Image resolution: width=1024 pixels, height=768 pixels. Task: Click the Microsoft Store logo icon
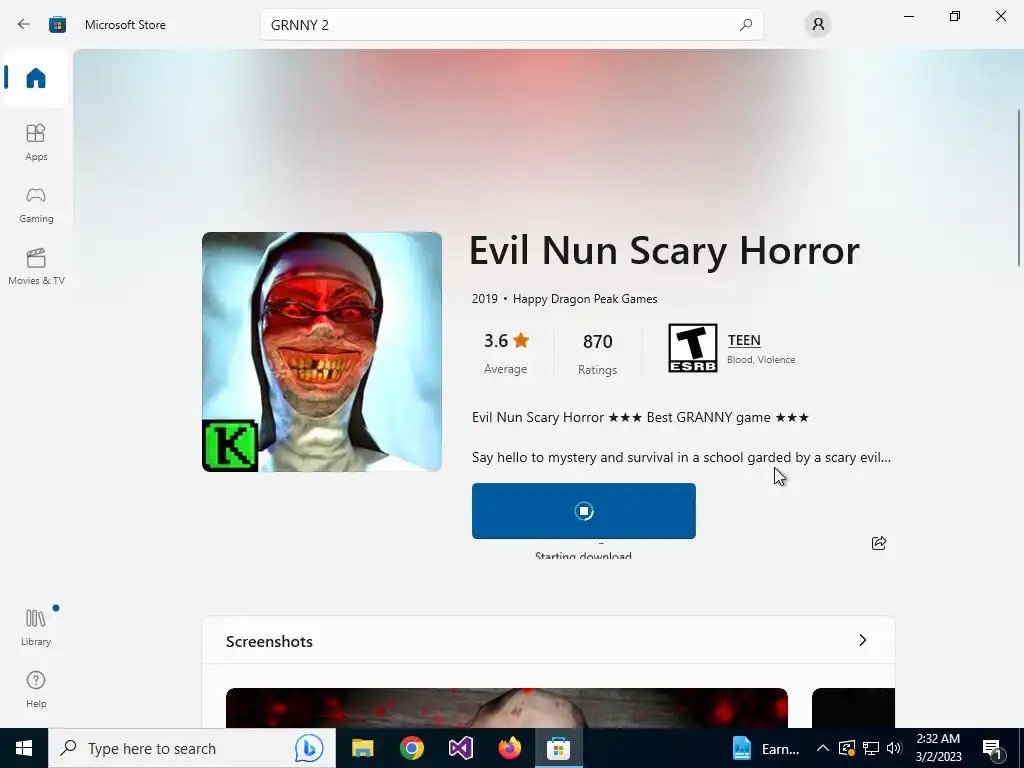(57, 25)
